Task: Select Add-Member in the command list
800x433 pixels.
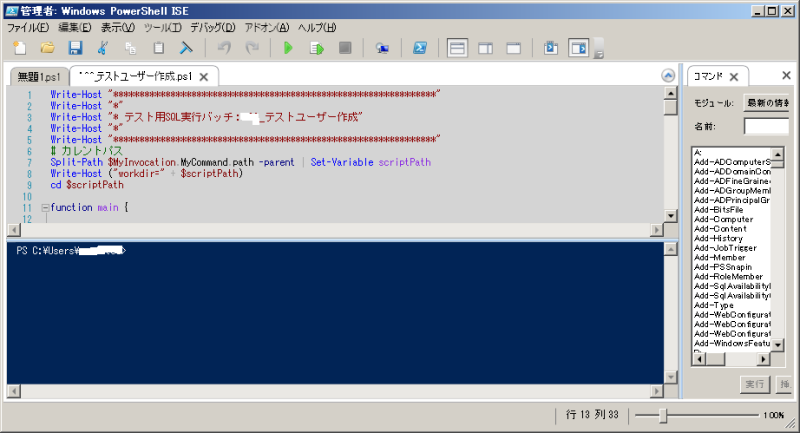Action: tap(720, 258)
